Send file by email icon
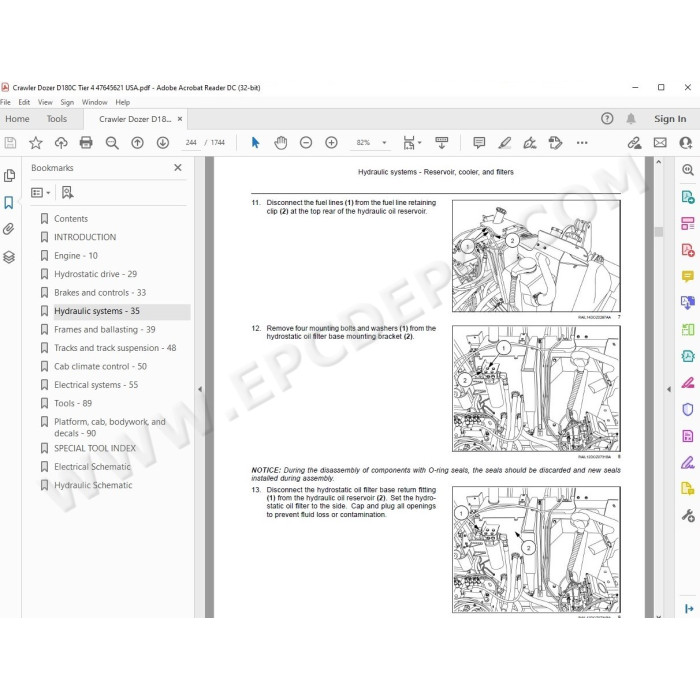 click(x=660, y=143)
